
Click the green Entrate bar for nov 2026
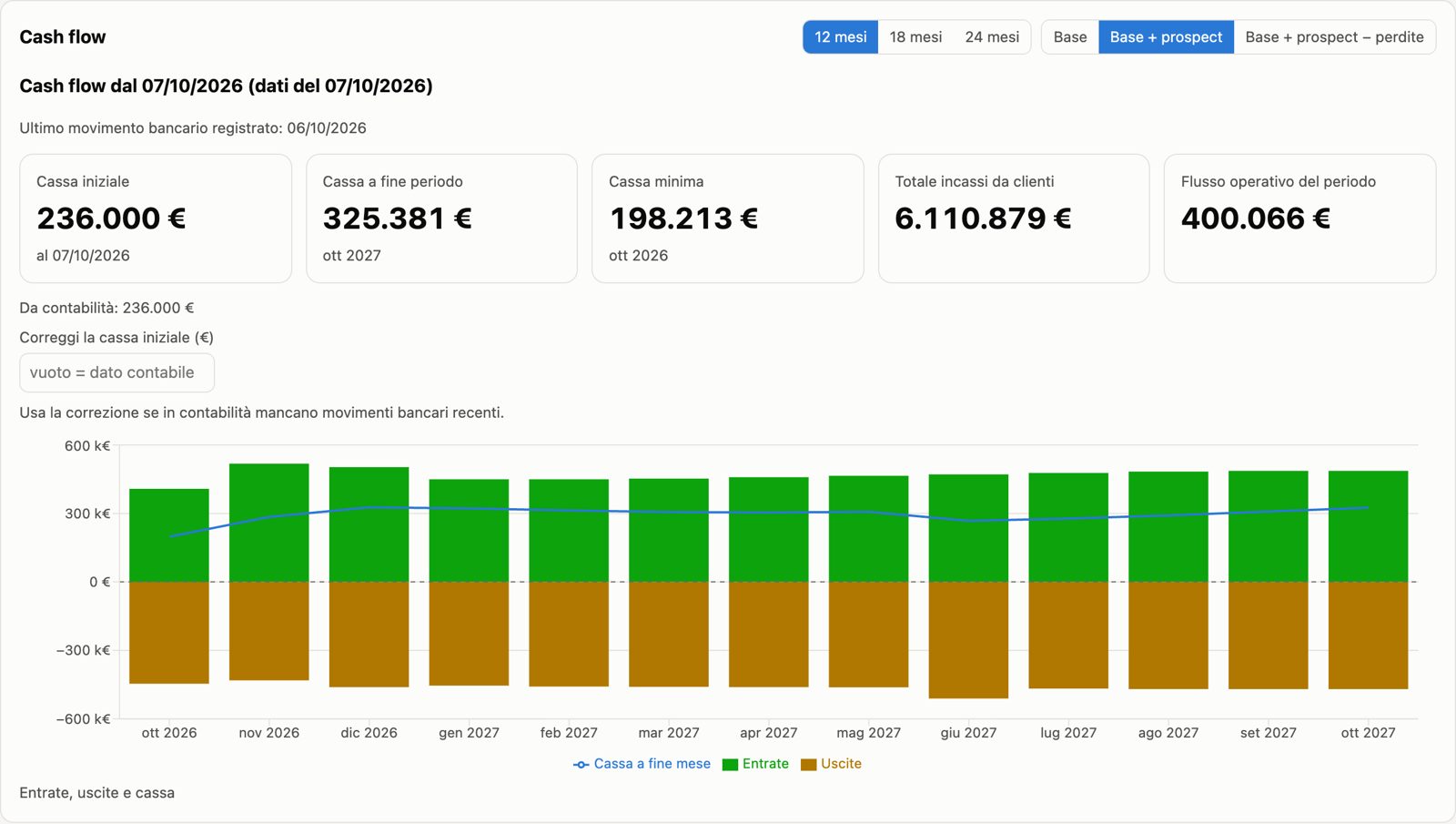[x=269, y=523]
